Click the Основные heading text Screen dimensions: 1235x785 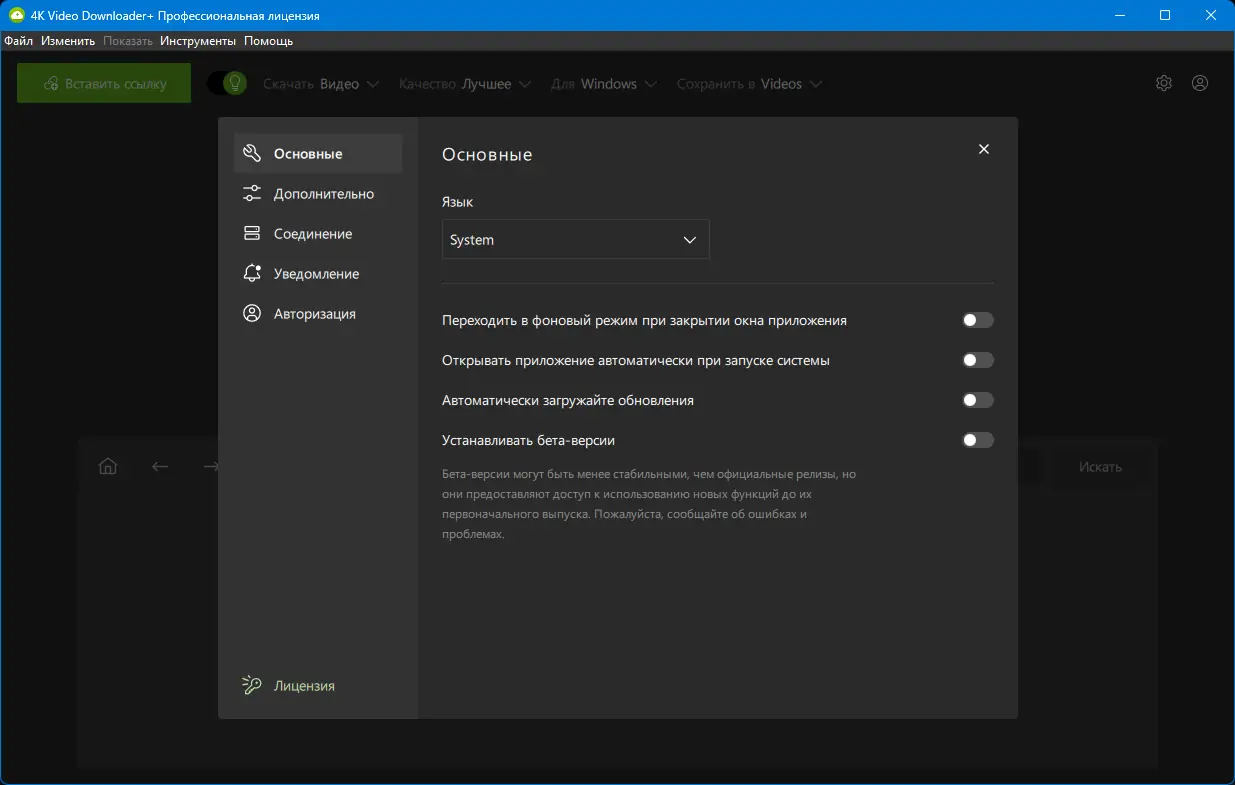point(487,155)
